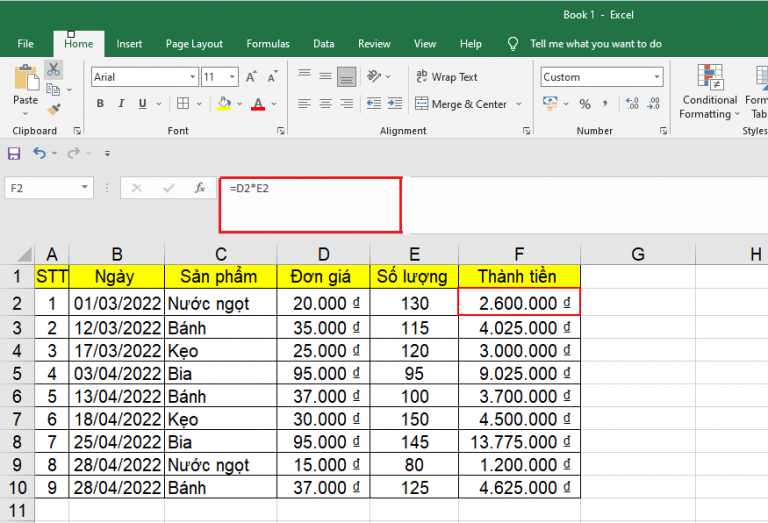Viewport: 768px width, 523px height.
Task: Switch to the Insert tab
Action: (129, 44)
